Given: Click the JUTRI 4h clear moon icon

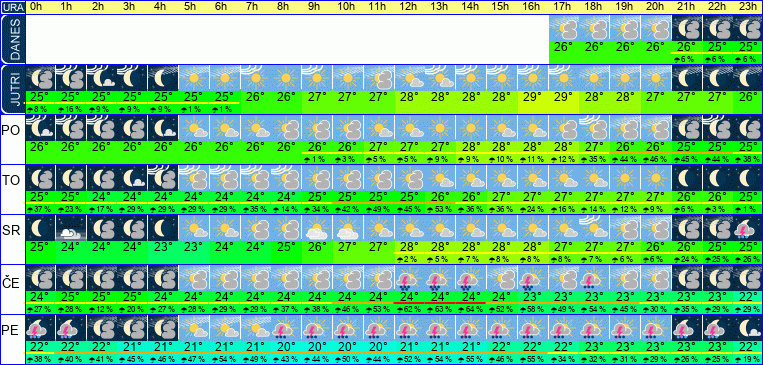Looking at the screenshot, I should point(163,78).
